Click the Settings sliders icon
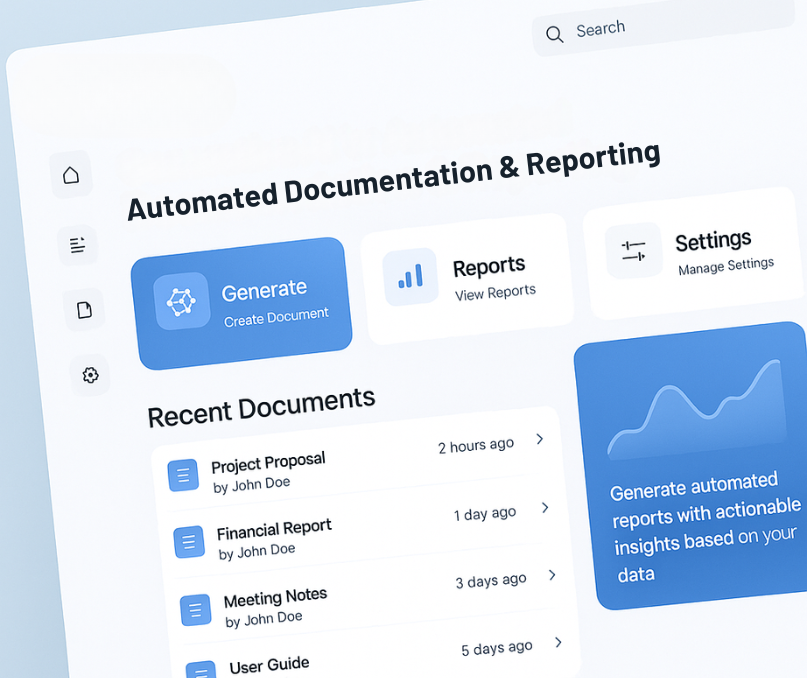 (633, 251)
